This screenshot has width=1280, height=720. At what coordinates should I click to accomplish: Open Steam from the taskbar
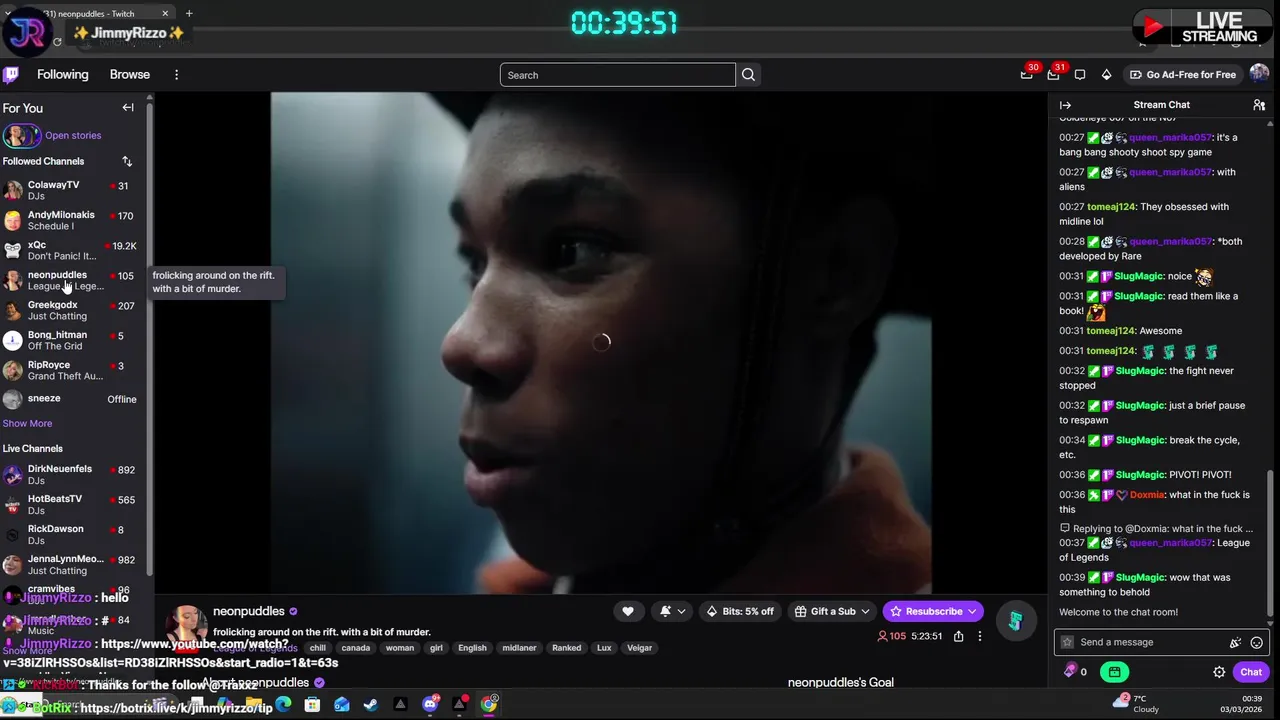tap(371, 705)
